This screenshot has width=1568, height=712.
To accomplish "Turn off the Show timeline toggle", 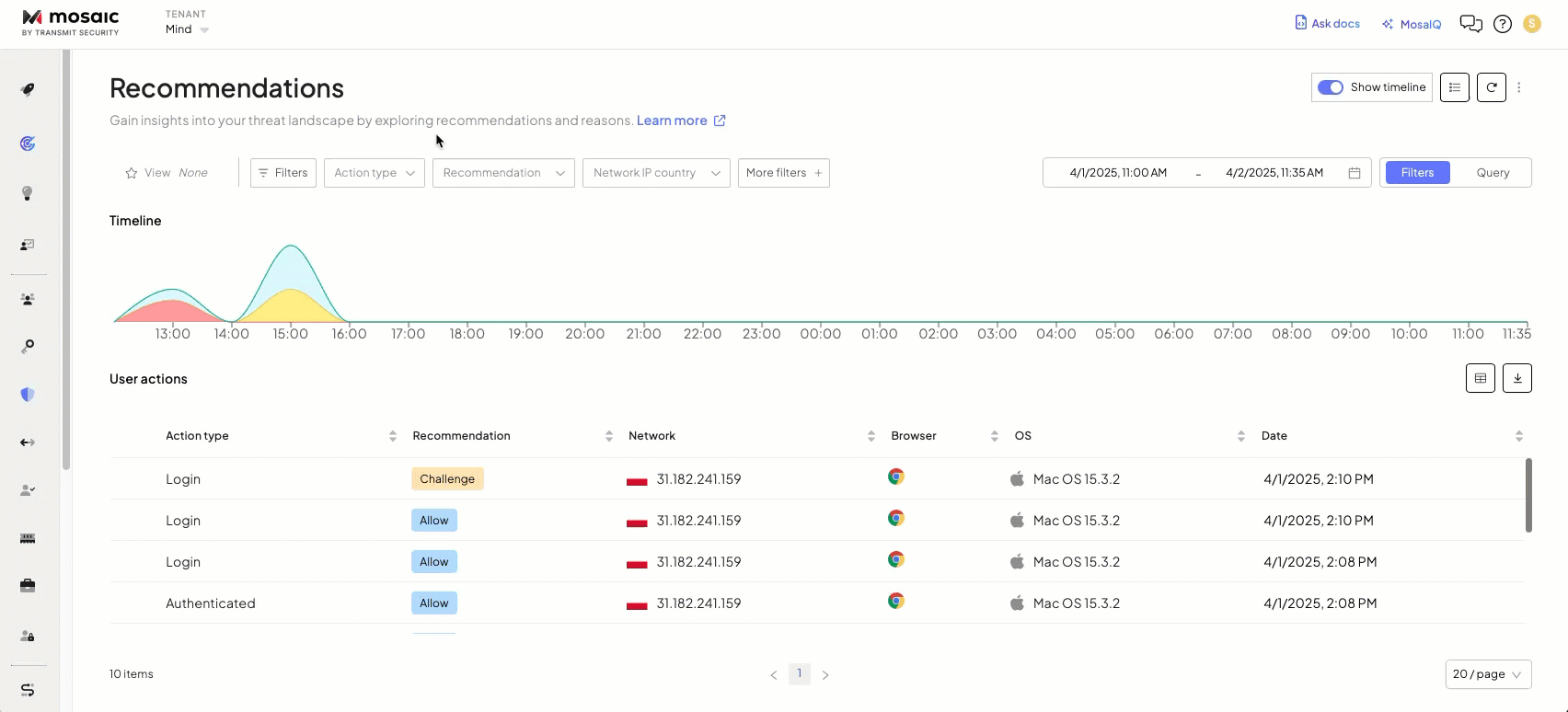I will click(1330, 87).
